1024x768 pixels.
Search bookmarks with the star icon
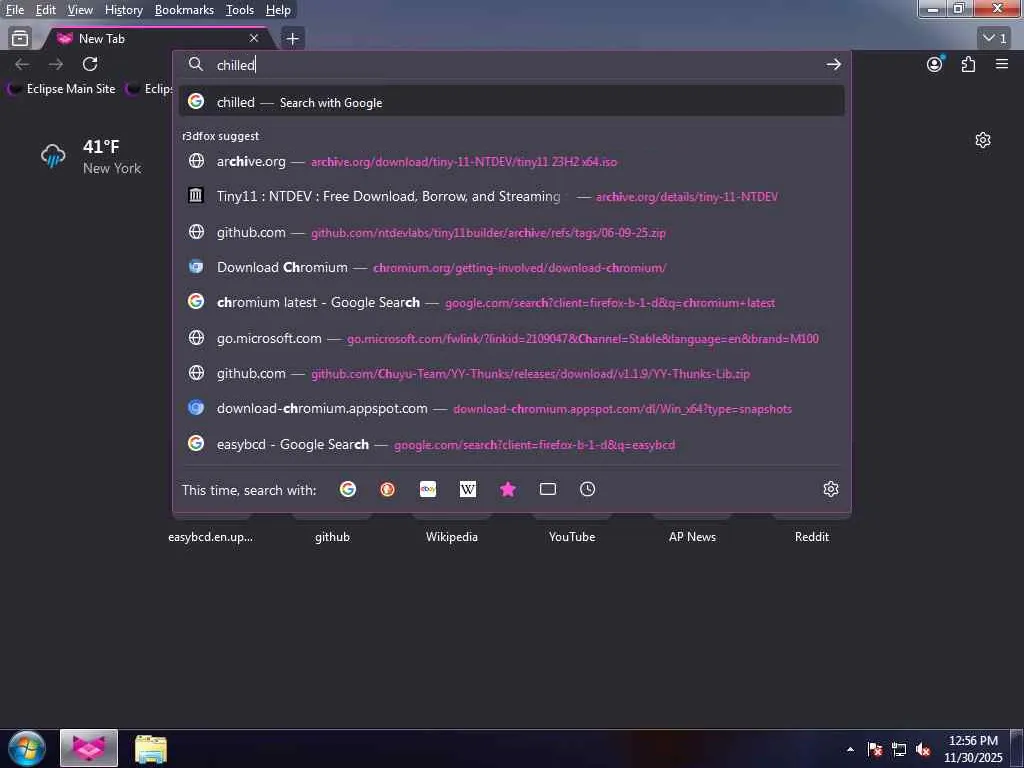[508, 489]
